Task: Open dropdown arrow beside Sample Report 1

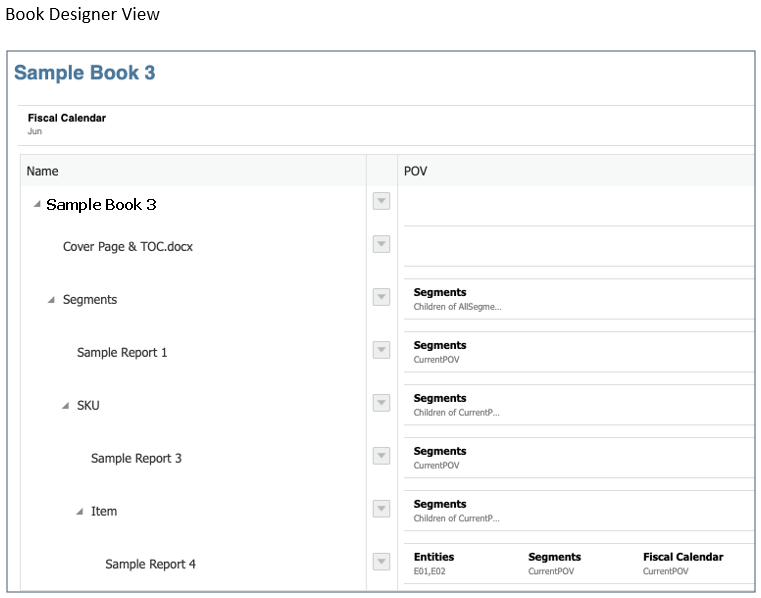Action: pyautogui.click(x=381, y=351)
